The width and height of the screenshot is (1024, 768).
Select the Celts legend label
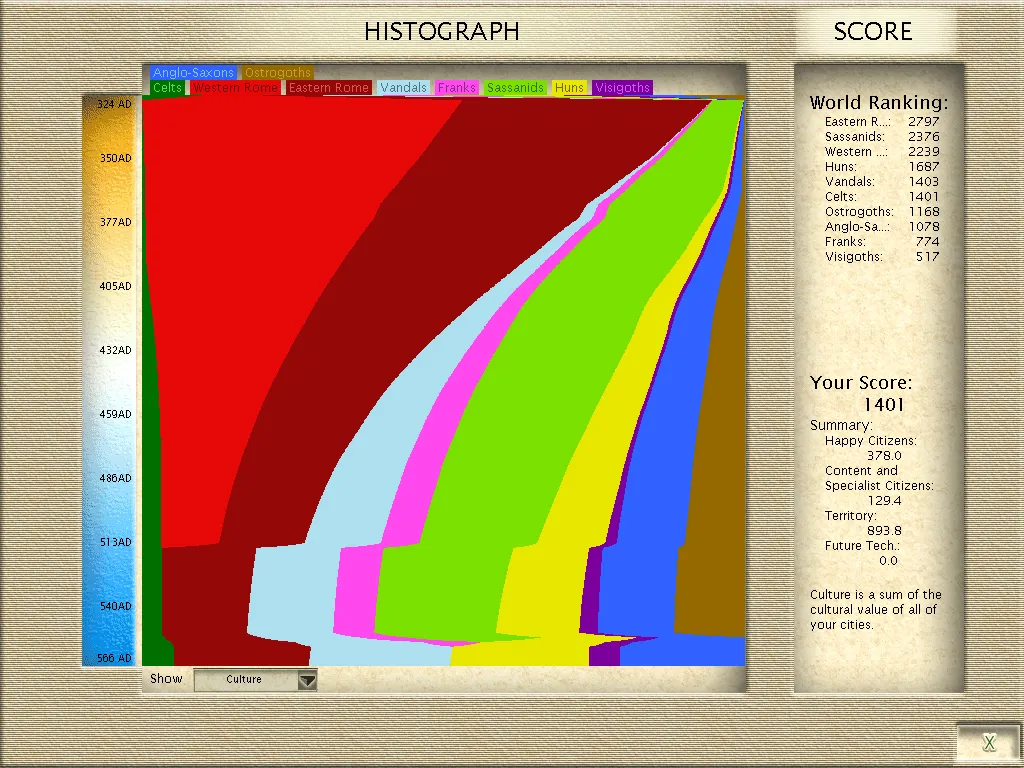[167, 88]
